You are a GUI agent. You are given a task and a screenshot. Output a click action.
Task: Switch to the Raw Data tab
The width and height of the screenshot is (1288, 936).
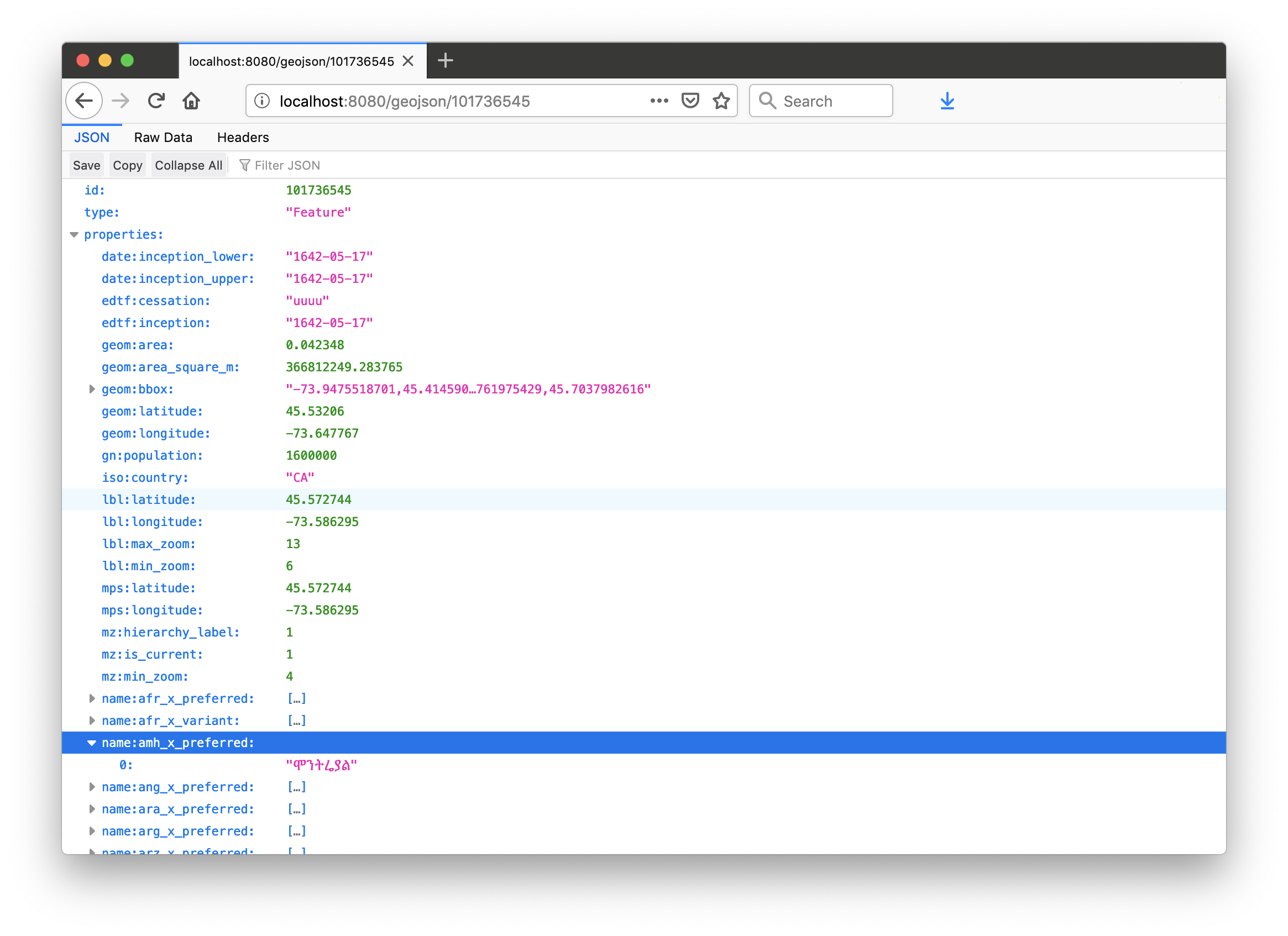(x=164, y=138)
